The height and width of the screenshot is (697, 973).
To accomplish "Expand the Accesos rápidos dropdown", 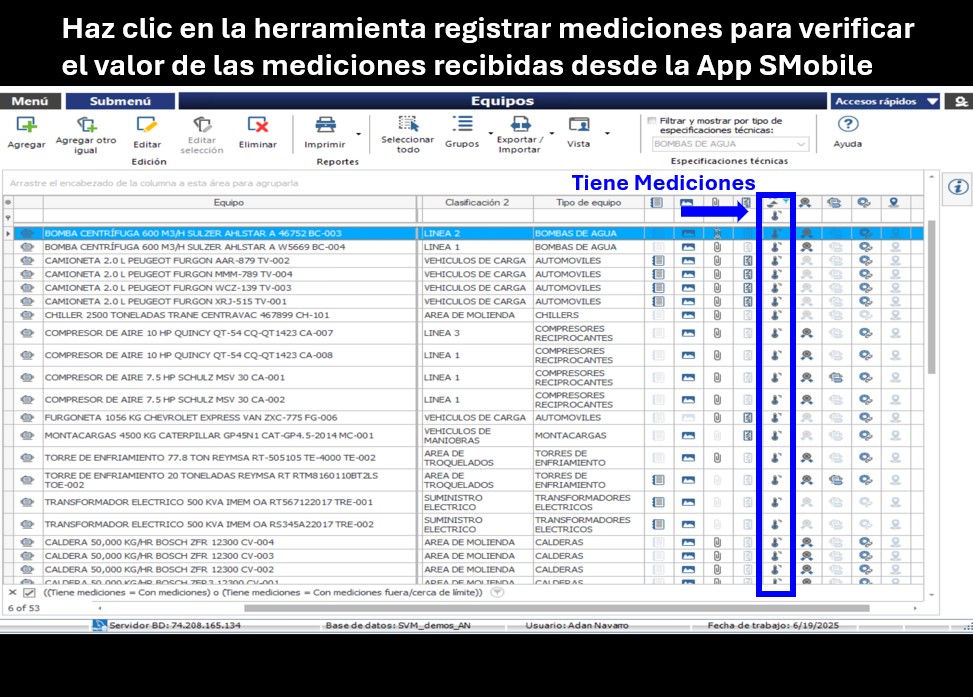I will [932, 101].
